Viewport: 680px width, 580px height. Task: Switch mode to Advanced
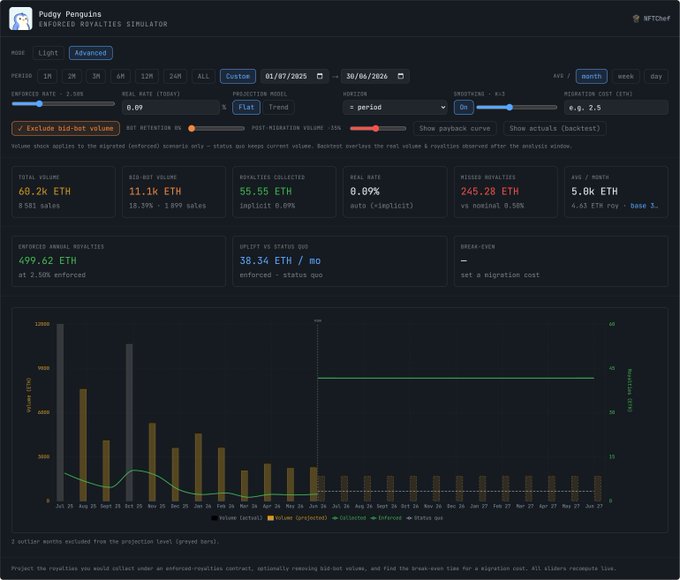[x=90, y=53]
